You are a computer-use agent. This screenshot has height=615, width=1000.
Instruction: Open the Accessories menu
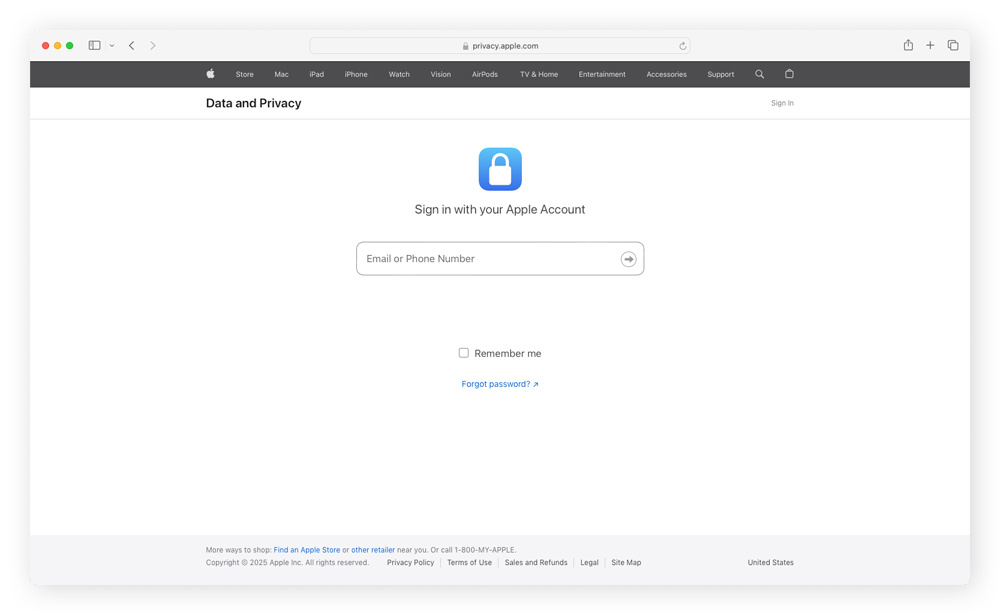pos(666,75)
